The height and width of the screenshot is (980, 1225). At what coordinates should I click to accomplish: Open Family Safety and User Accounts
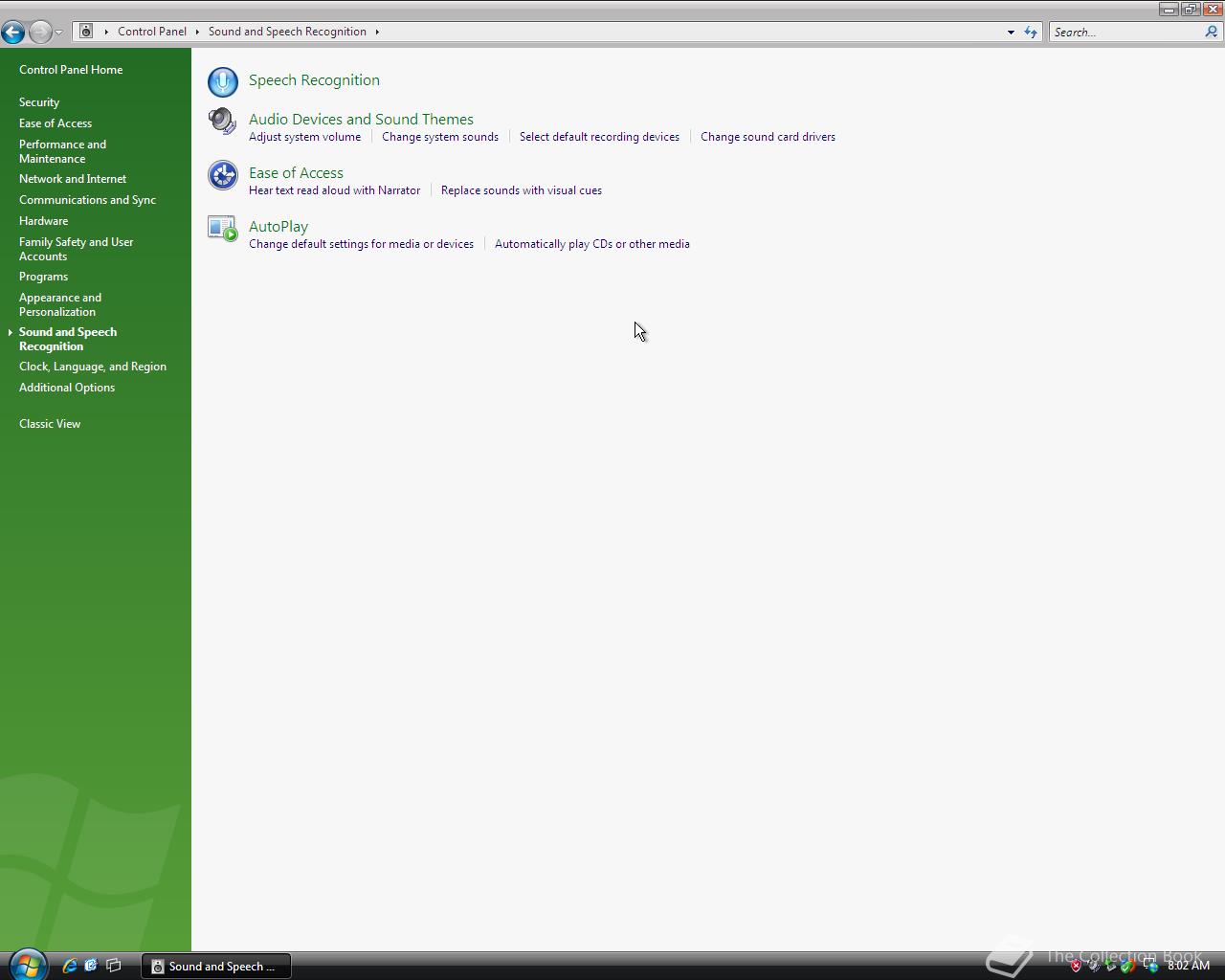point(77,249)
